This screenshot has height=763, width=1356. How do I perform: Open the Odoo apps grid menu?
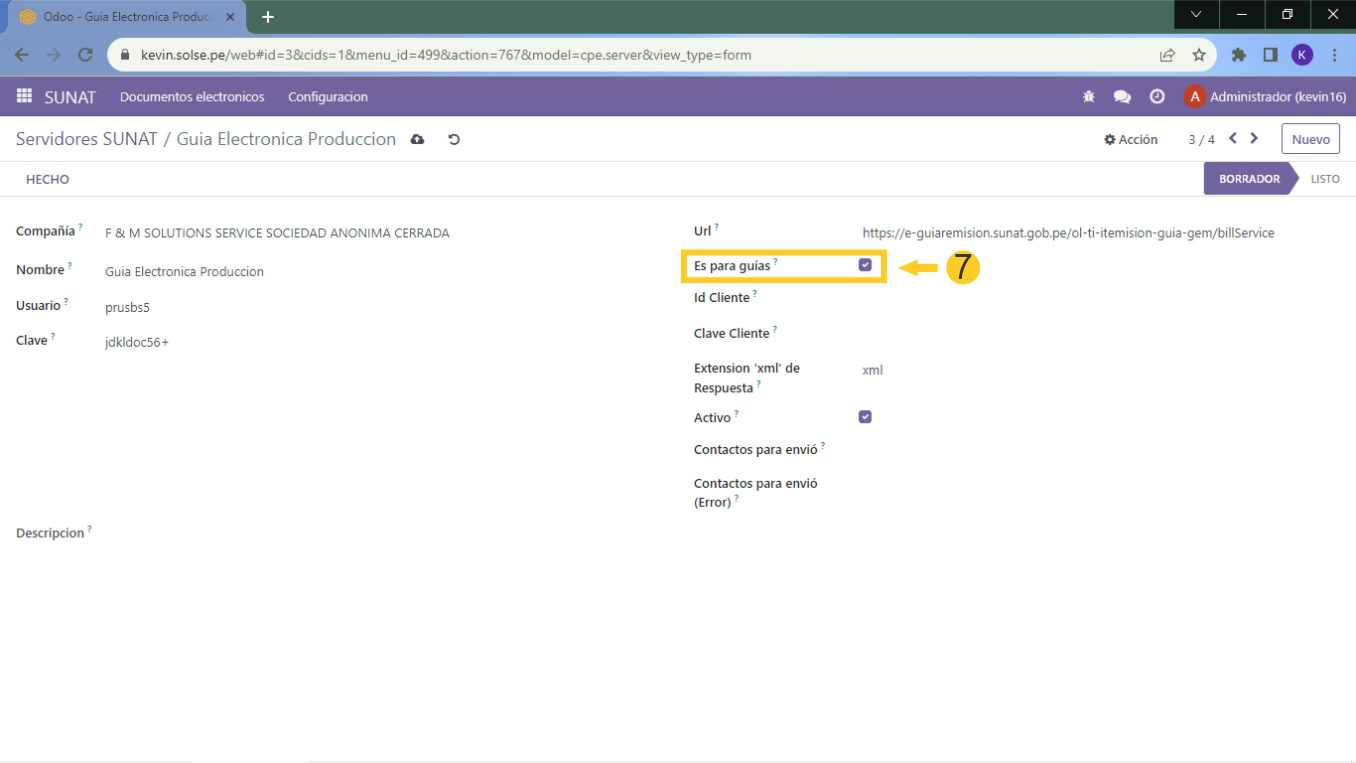pos(24,96)
